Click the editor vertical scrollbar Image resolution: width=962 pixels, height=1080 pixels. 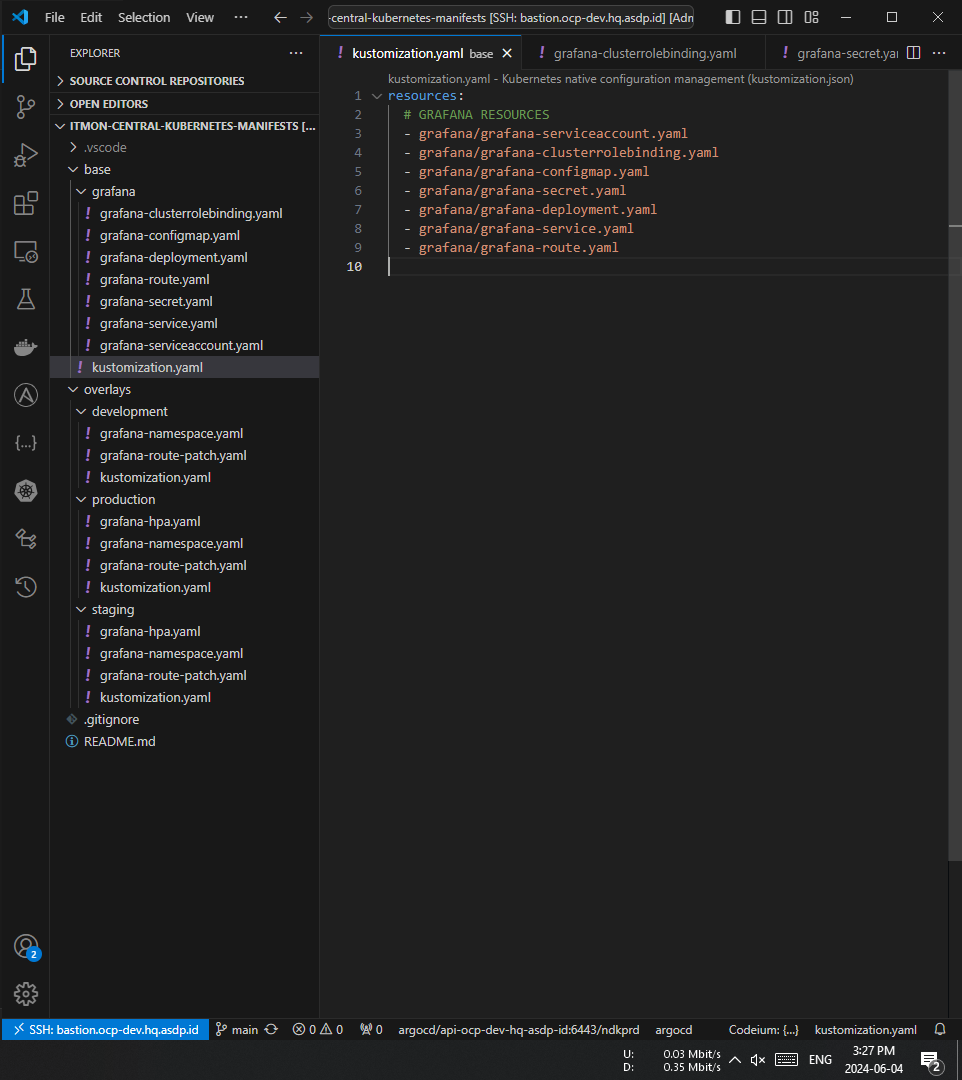954,465
